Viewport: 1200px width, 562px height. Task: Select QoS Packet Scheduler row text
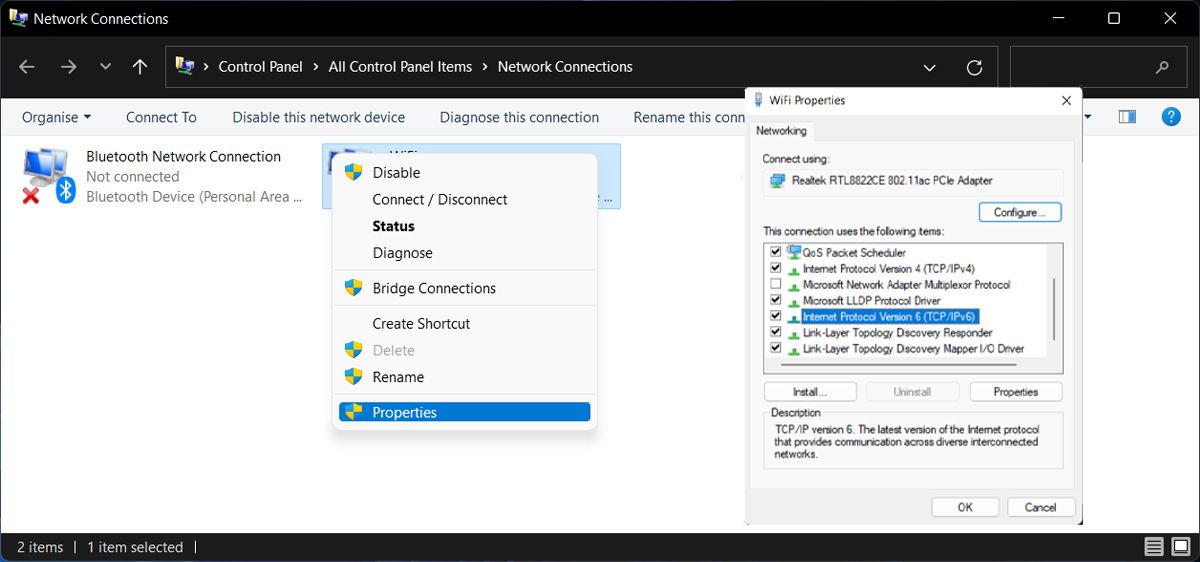pos(854,253)
